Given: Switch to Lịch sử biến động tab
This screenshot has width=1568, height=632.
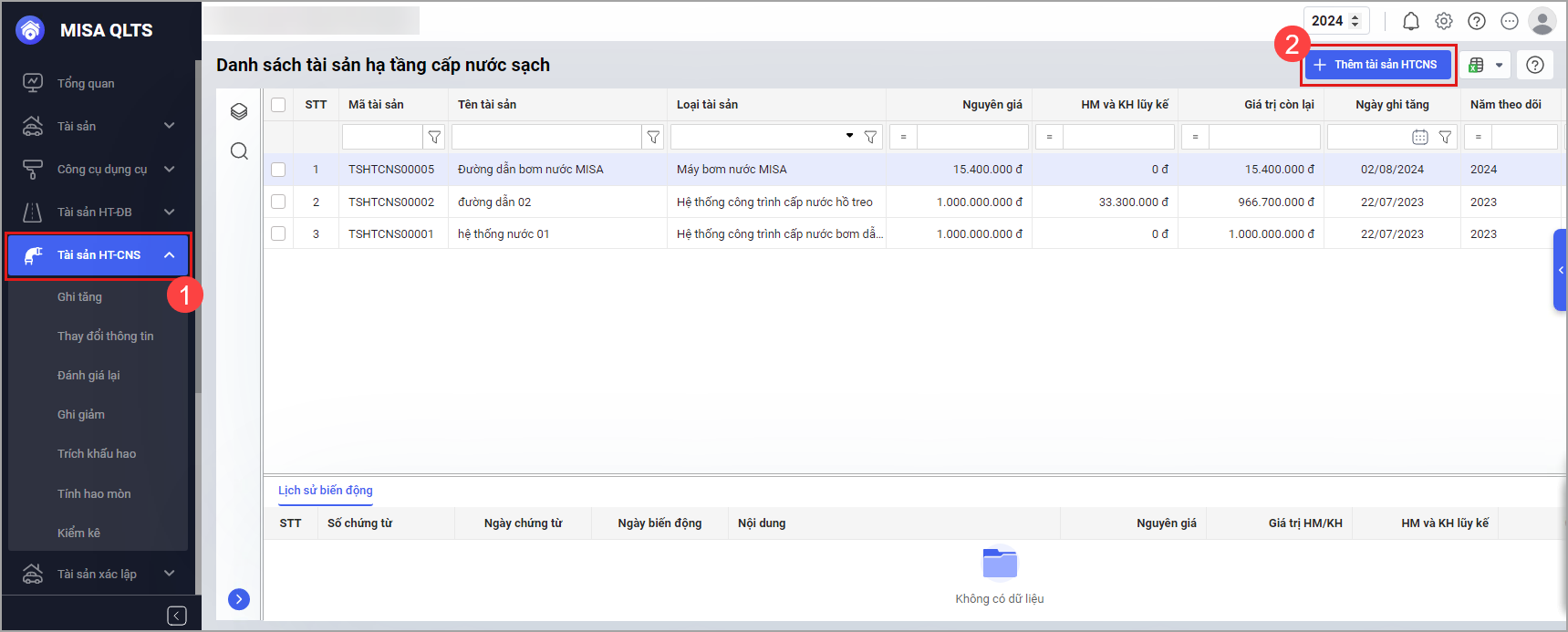Looking at the screenshot, I should [x=326, y=491].
